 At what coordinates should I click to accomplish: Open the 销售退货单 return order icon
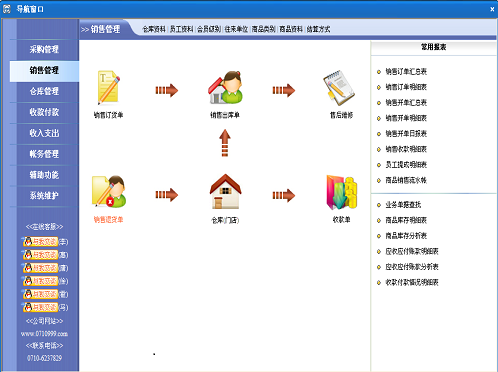point(109,192)
